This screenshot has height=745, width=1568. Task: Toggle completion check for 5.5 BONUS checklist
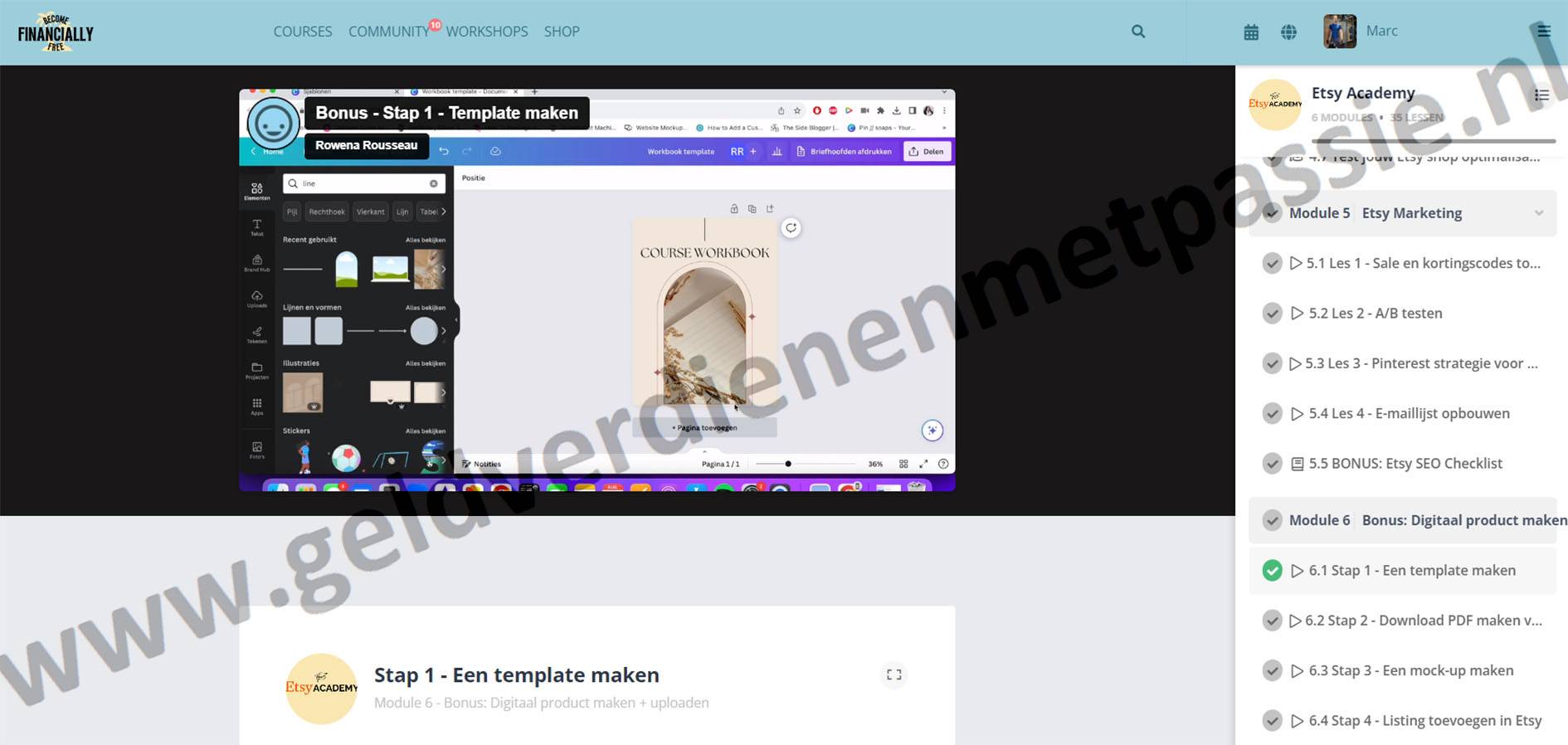[1272, 464]
